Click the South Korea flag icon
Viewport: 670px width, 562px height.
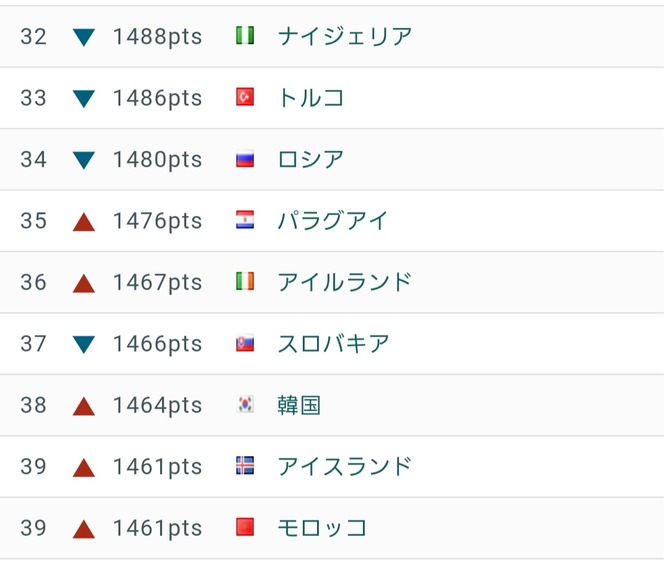pos(245,404)
